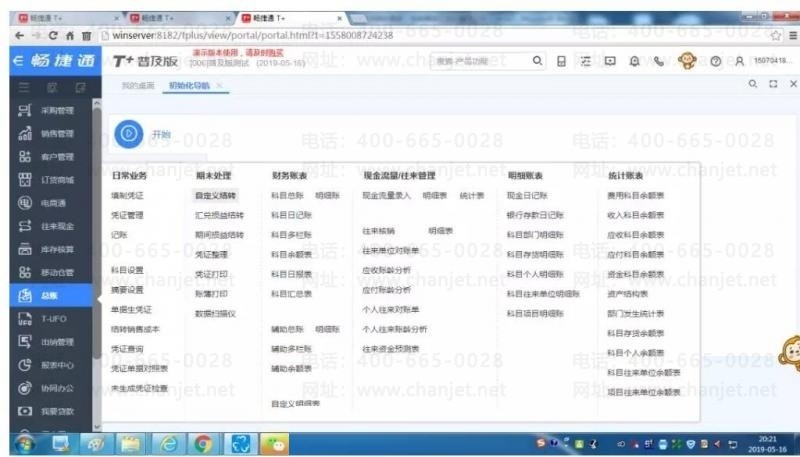Open 费用科目余额表 under 统计账表
This screenshot has height=457, width=800.
pos(636,195)
